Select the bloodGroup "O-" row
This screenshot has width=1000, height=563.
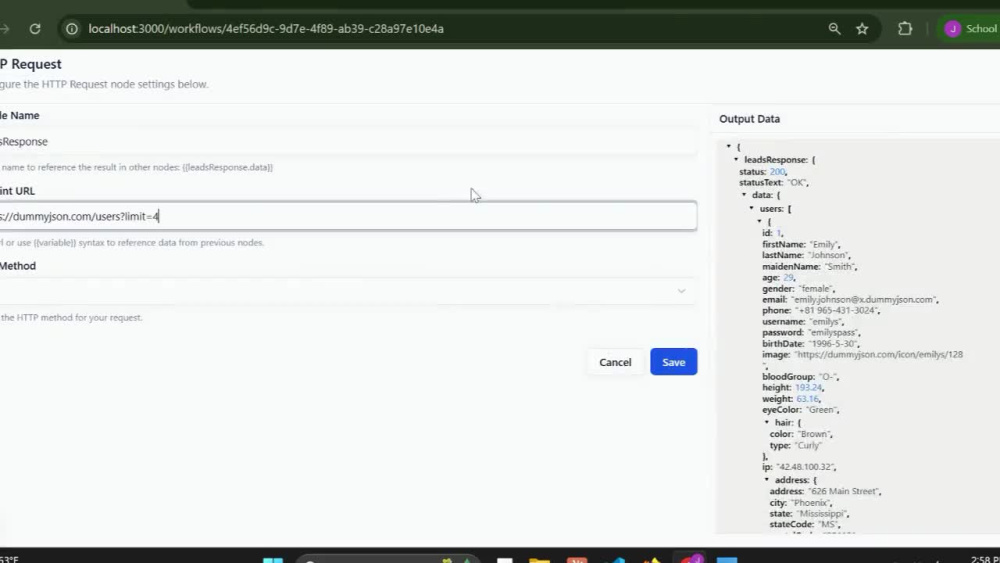pos(802,377)
